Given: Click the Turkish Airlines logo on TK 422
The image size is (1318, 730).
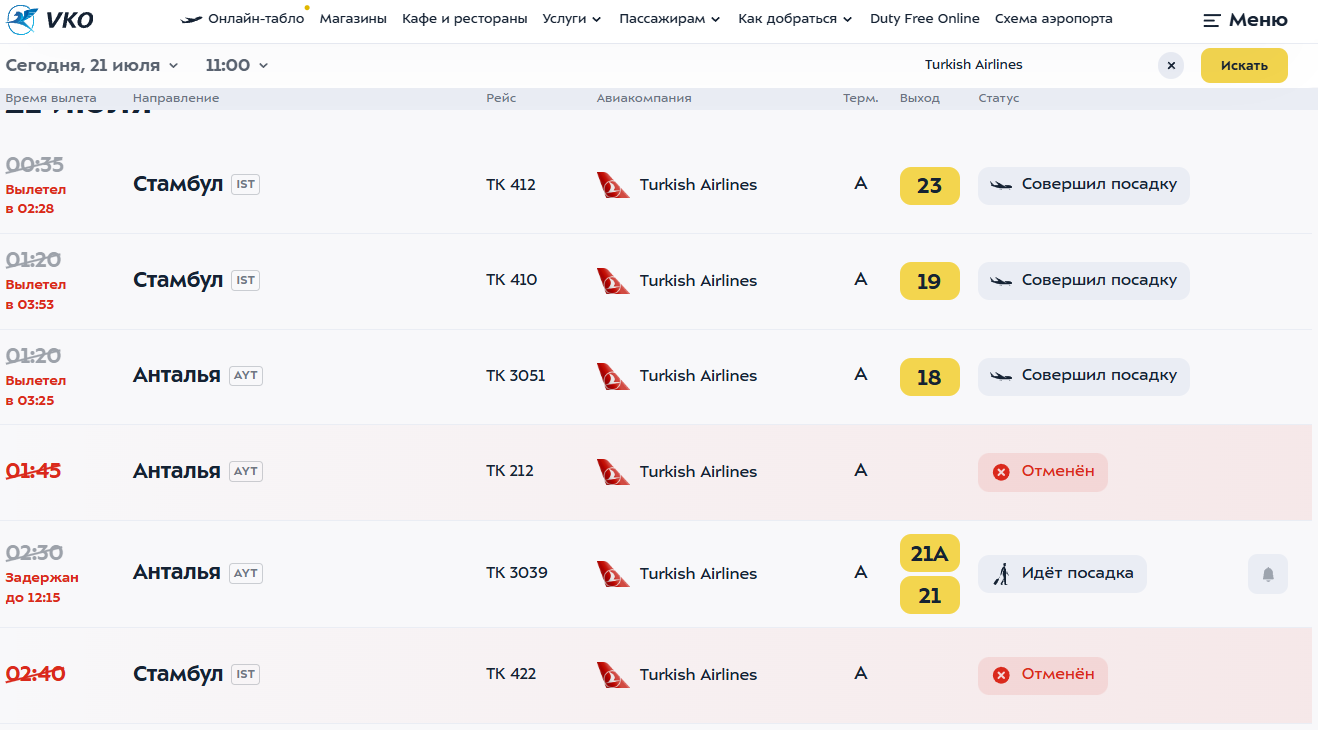Looking at the screenshot, I should pyautogui.click(x=613, y=675).
